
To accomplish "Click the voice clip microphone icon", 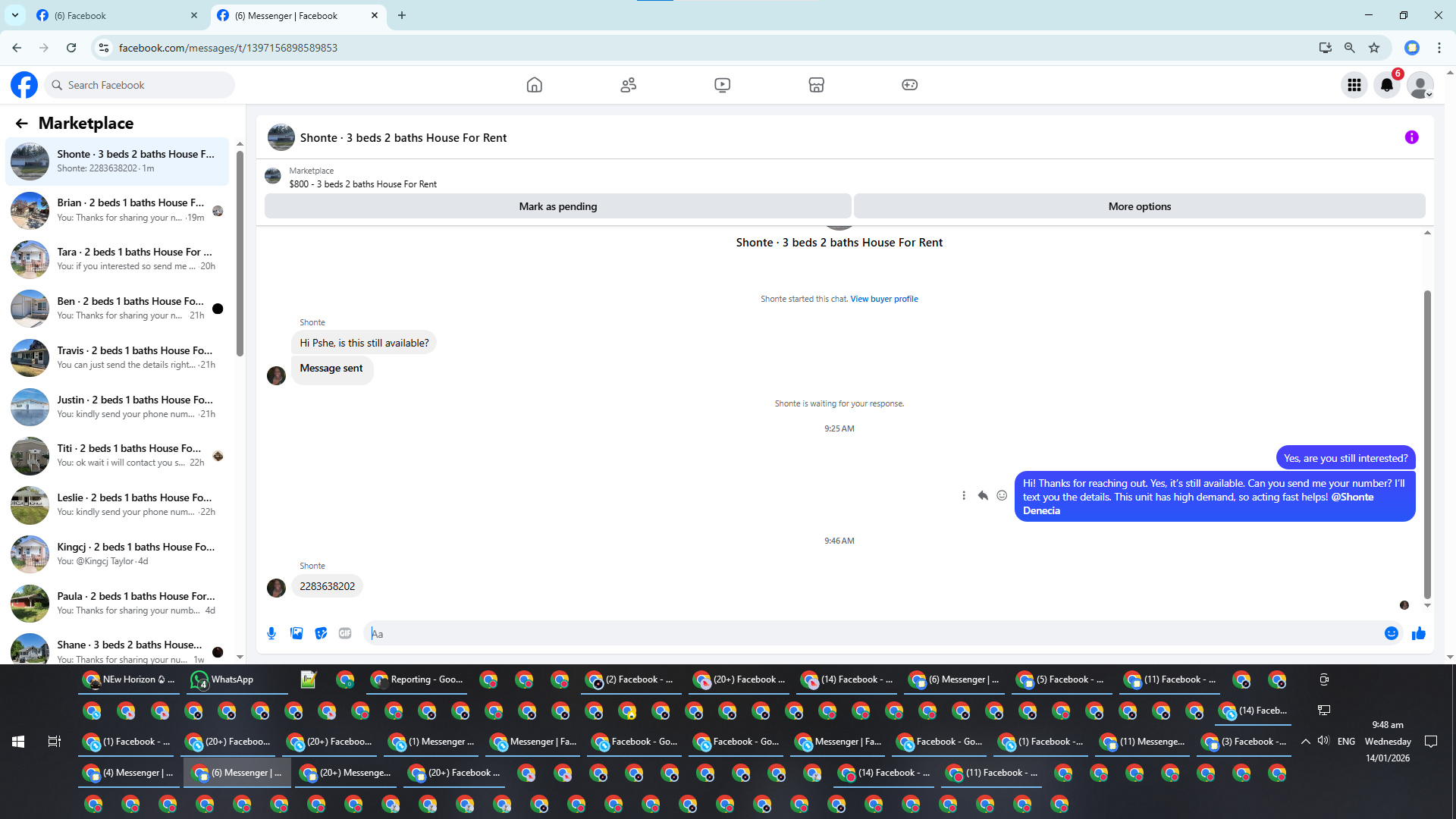I will click(271, 633).
